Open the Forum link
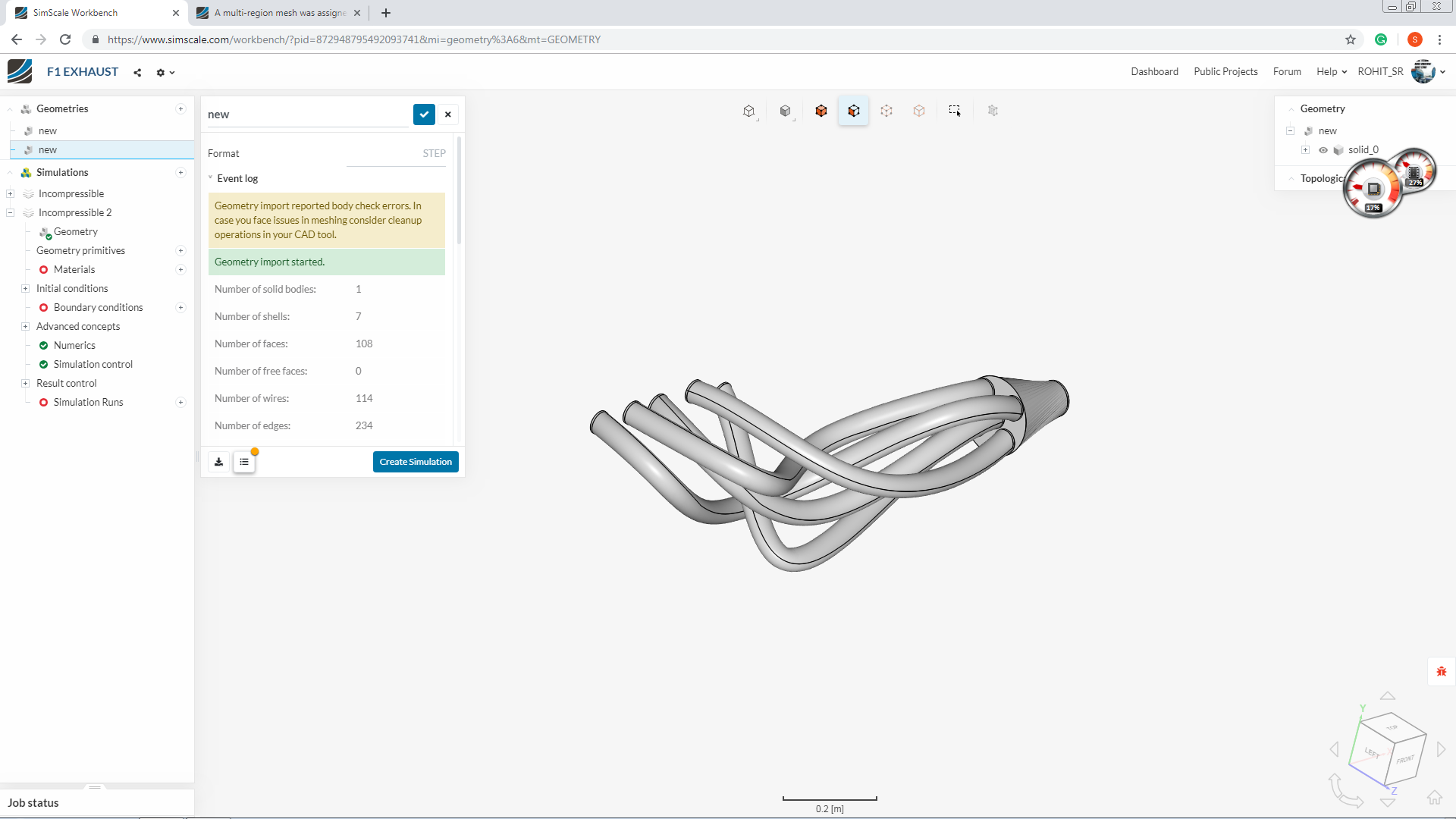Image resolution: width=1456 pixels, height=819 pixels. 1287,71
